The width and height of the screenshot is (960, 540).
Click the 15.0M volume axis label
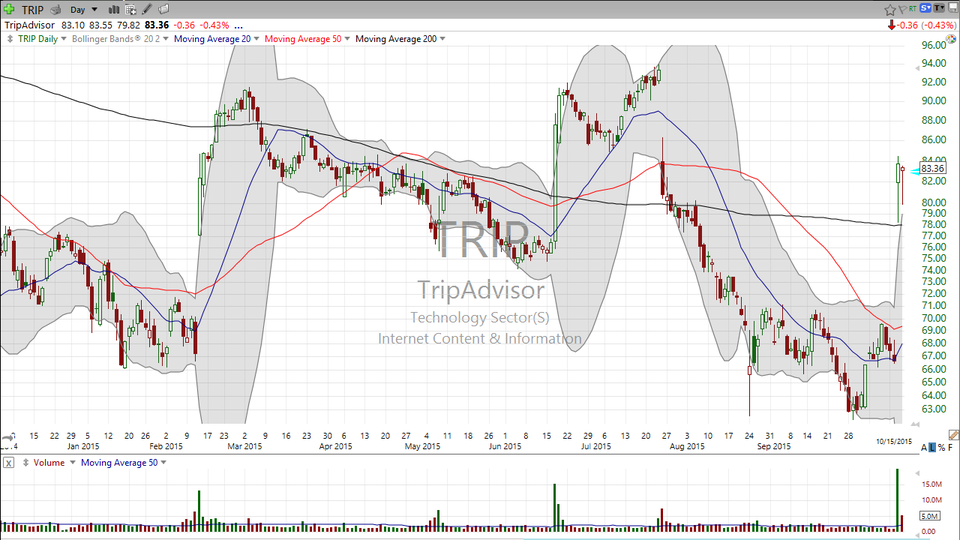click(932, 484)
